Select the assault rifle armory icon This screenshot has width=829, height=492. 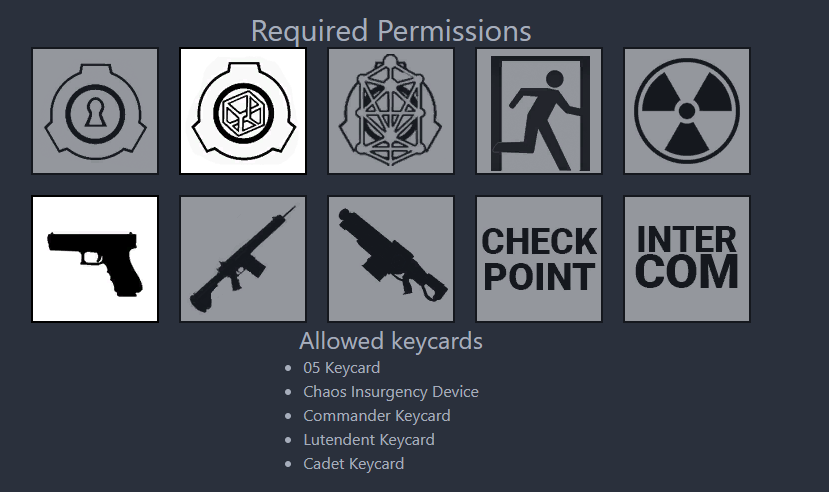[243, 259]
